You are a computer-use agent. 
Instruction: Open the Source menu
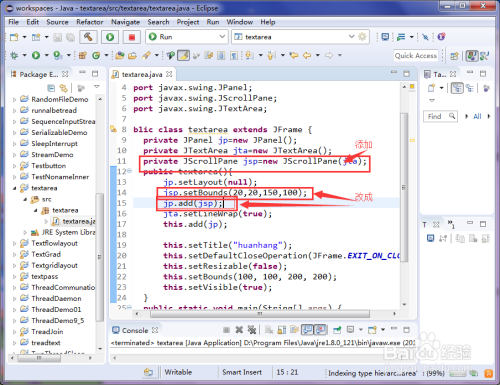[x=57, y=22]
